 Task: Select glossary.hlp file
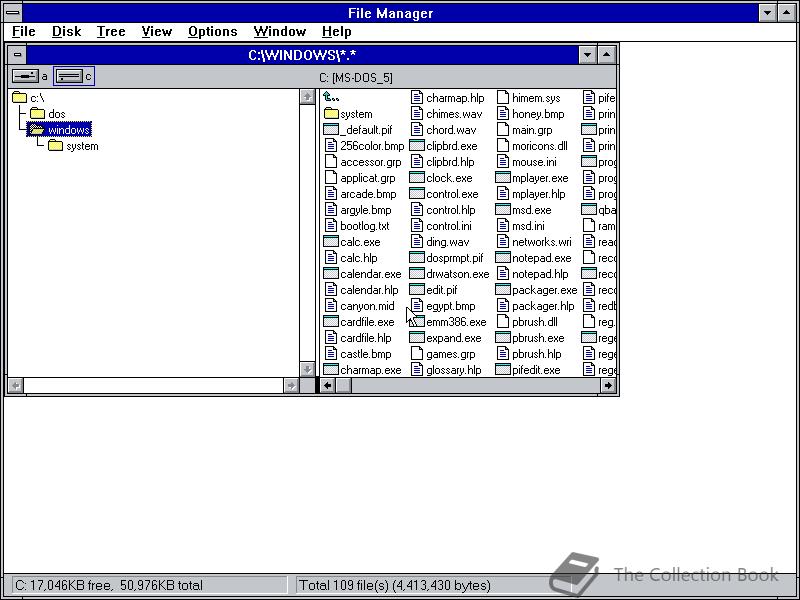pos(446,370)
